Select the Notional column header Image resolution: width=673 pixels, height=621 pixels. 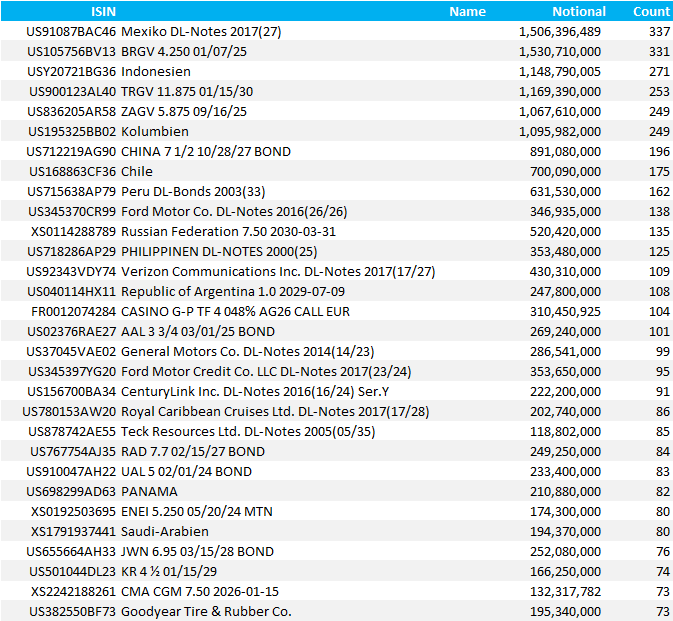pos(579,12)
